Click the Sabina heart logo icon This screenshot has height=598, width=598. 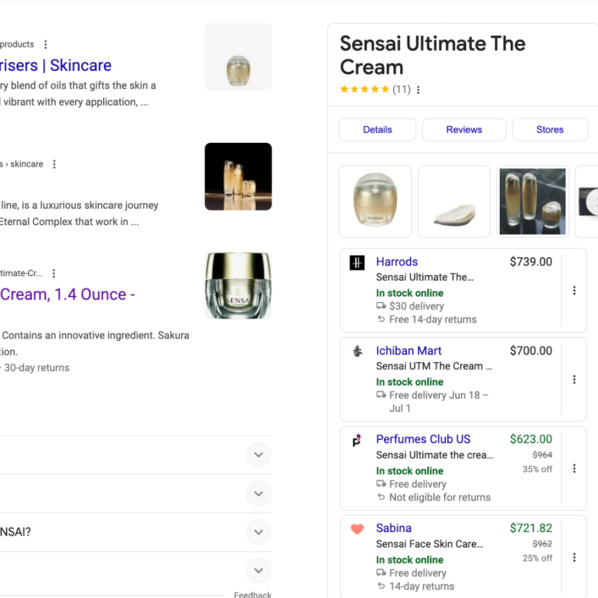coord(357,529)
